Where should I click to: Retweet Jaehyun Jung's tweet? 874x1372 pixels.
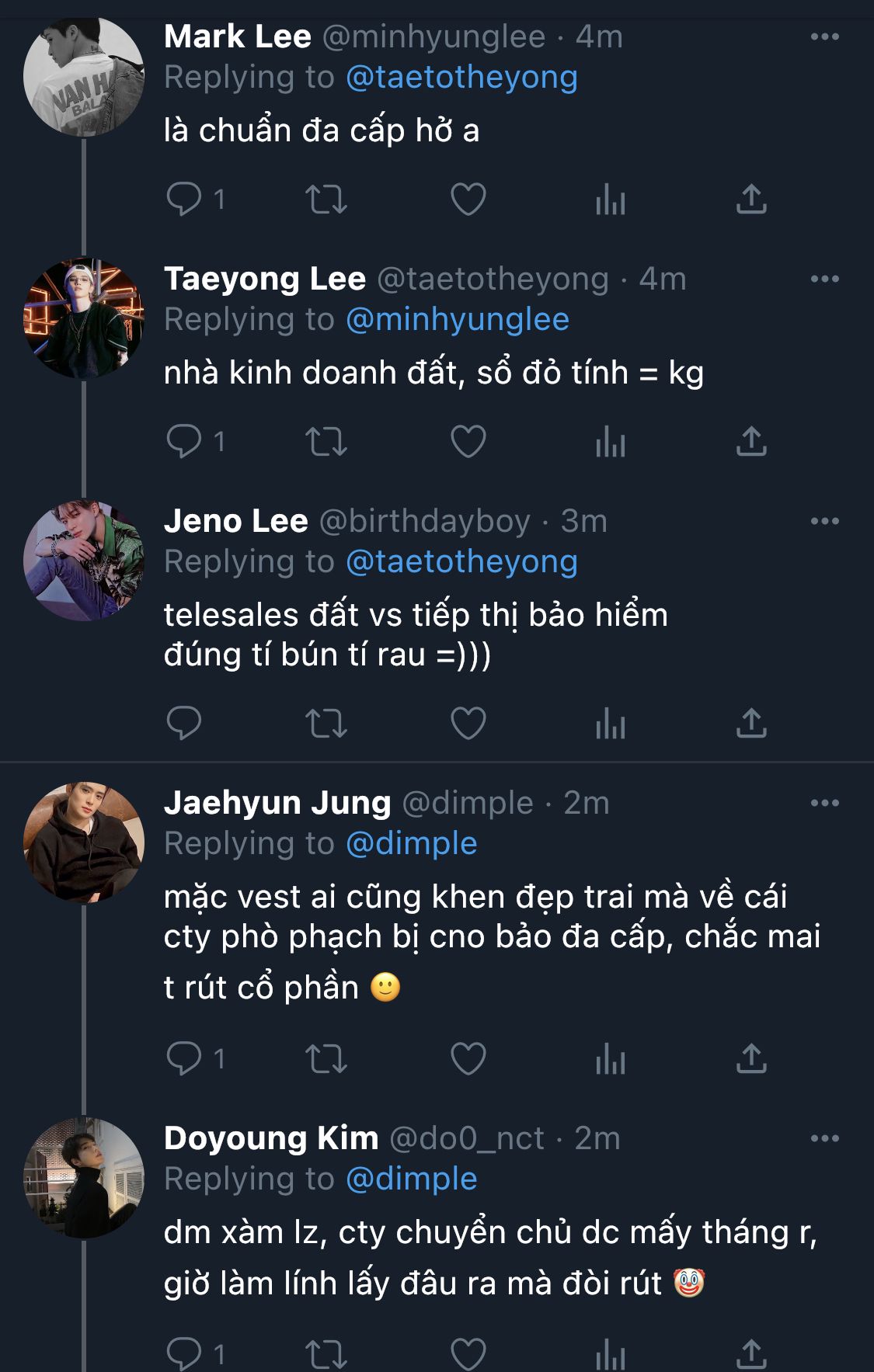326,1058
